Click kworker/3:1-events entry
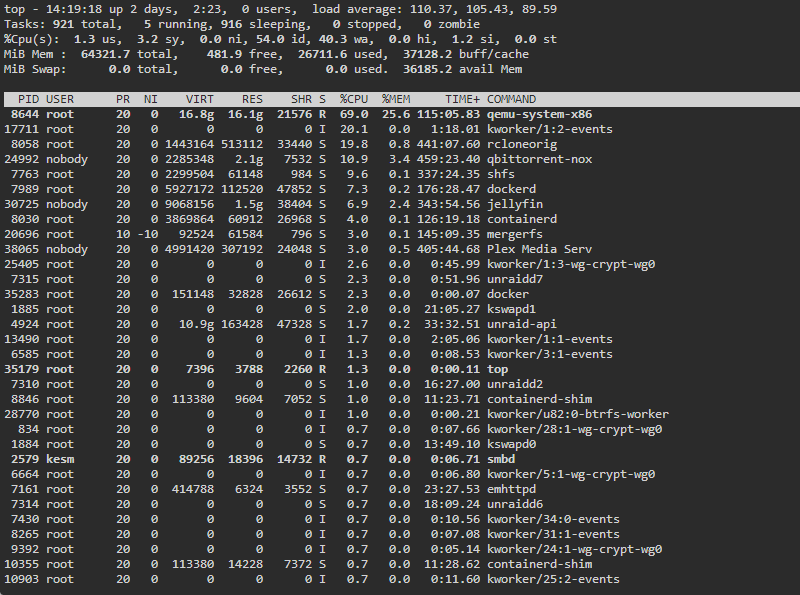This screenshot has width=800, height=595. pyautogui.click(x=549, y=354)
